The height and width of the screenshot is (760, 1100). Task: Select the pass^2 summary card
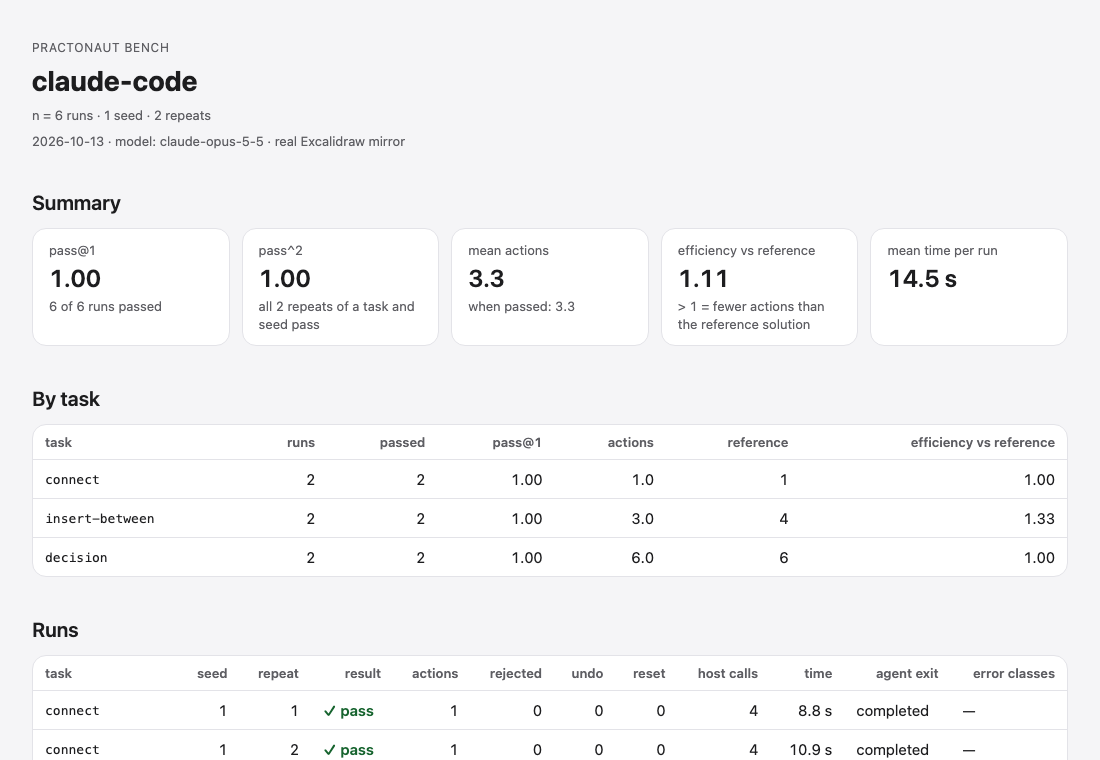340,287
